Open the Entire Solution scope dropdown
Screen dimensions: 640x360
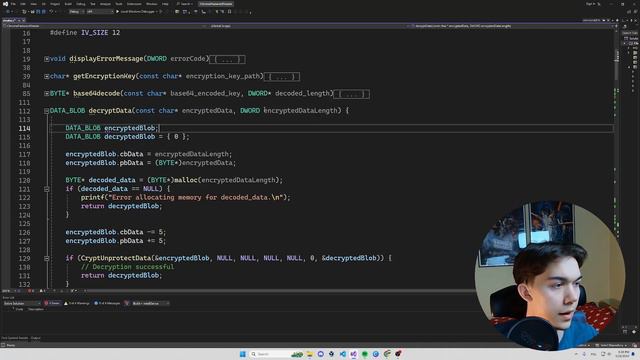pos(22,303)
